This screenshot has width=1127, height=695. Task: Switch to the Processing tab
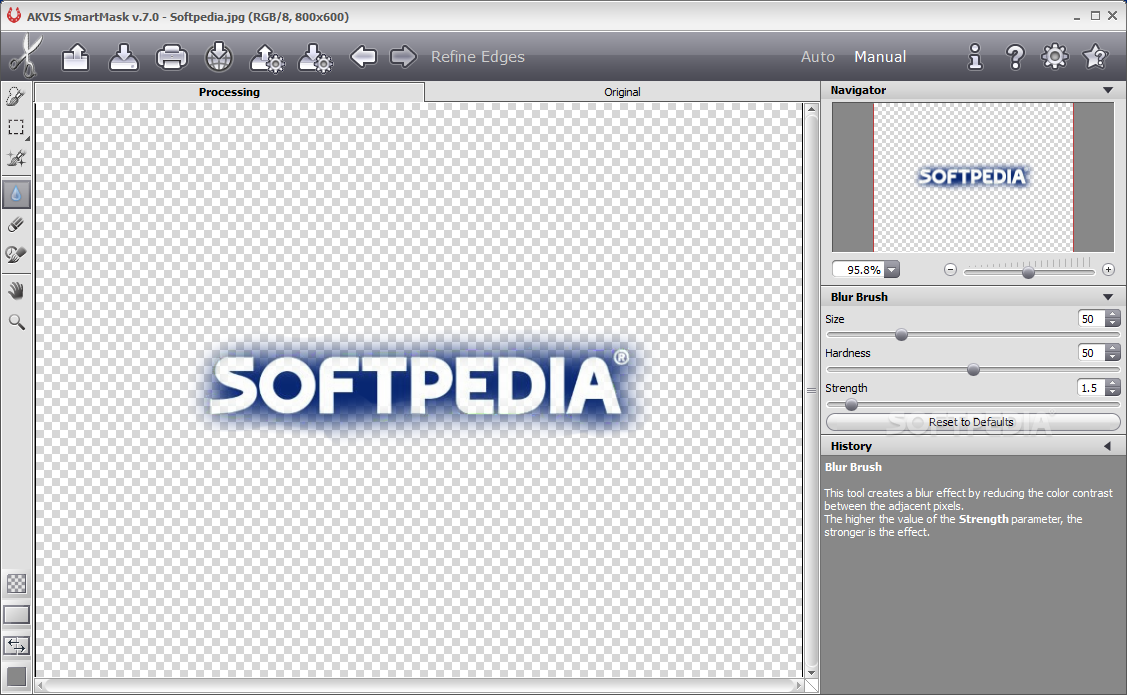tap(229, 92)
